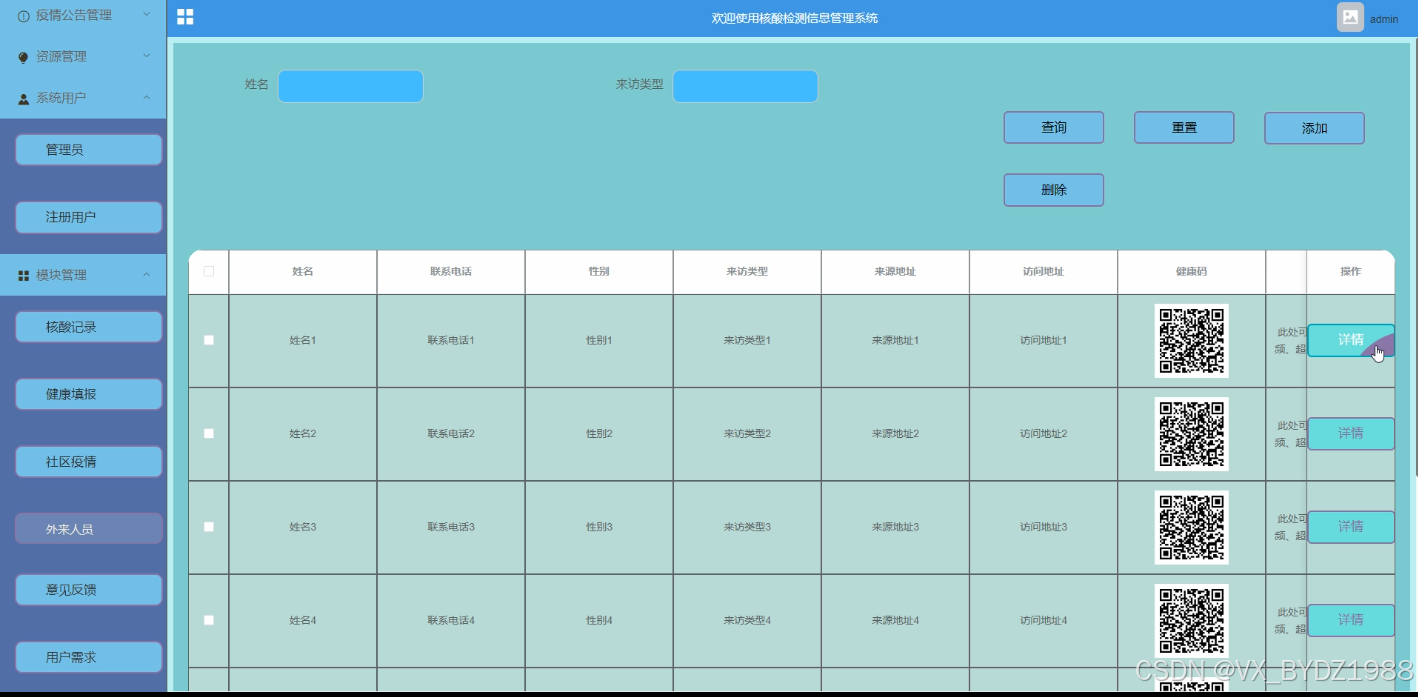Check the checkbox for row 姓名4
This screenshot has height=697, width=1418.
[209, 620]
